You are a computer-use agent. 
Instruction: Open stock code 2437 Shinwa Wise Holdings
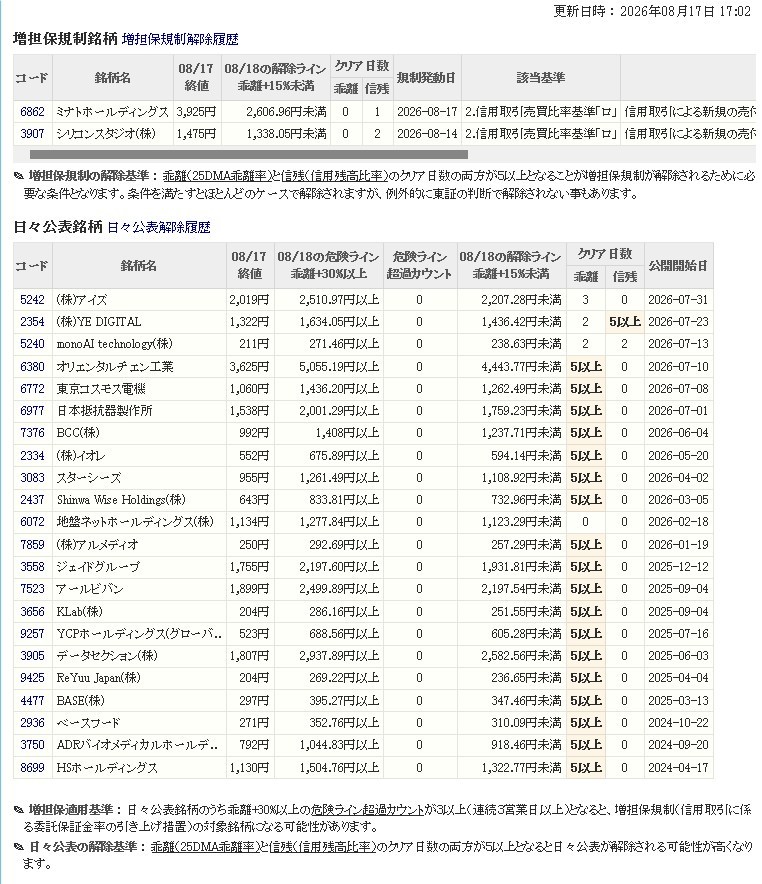[32, 500]
